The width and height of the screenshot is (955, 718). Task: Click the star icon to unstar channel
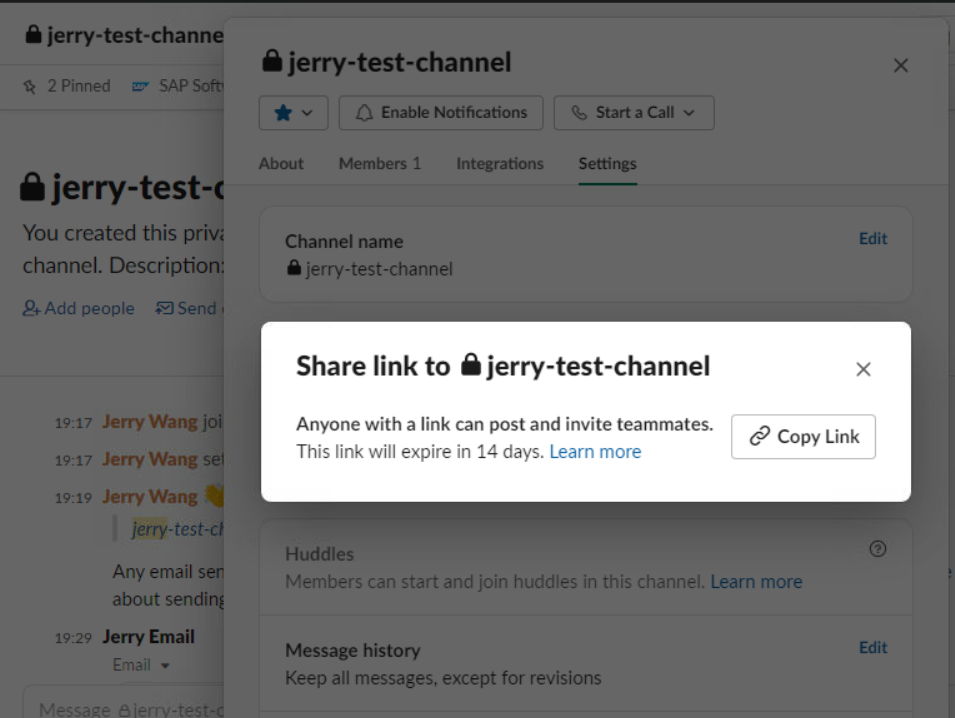coord(283,113)
